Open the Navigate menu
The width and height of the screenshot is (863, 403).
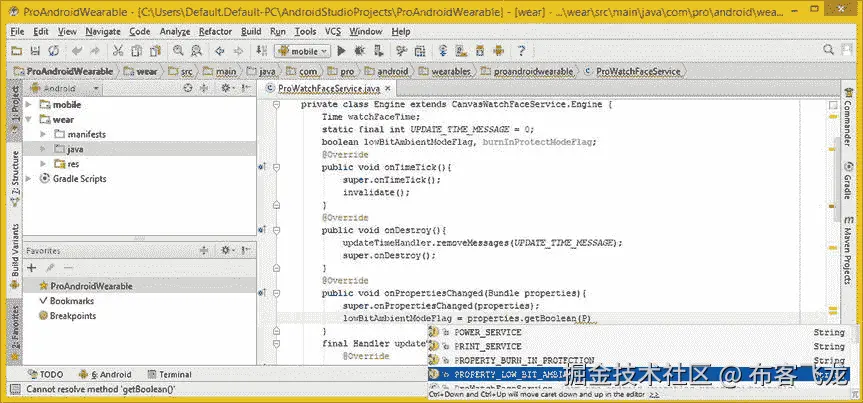[x=103, y=31]
